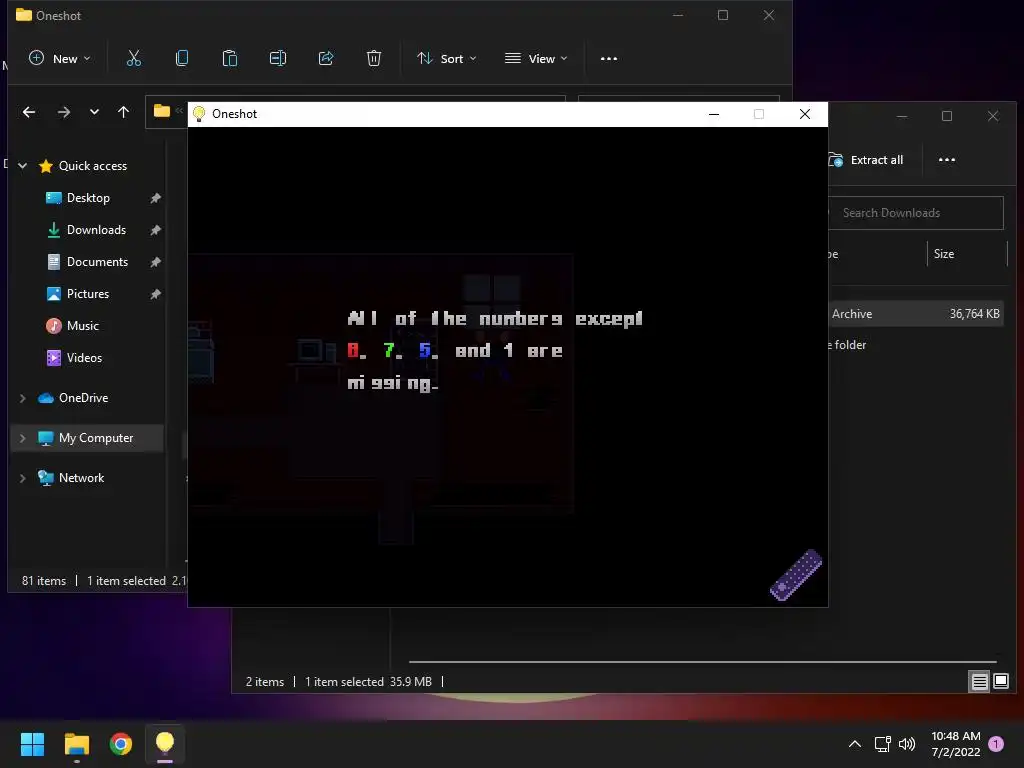This screenshot has width=1024, height=768.
Task: Select OneDrive in navigation pane
Action: pyautogui.click(x=83, y=398)
